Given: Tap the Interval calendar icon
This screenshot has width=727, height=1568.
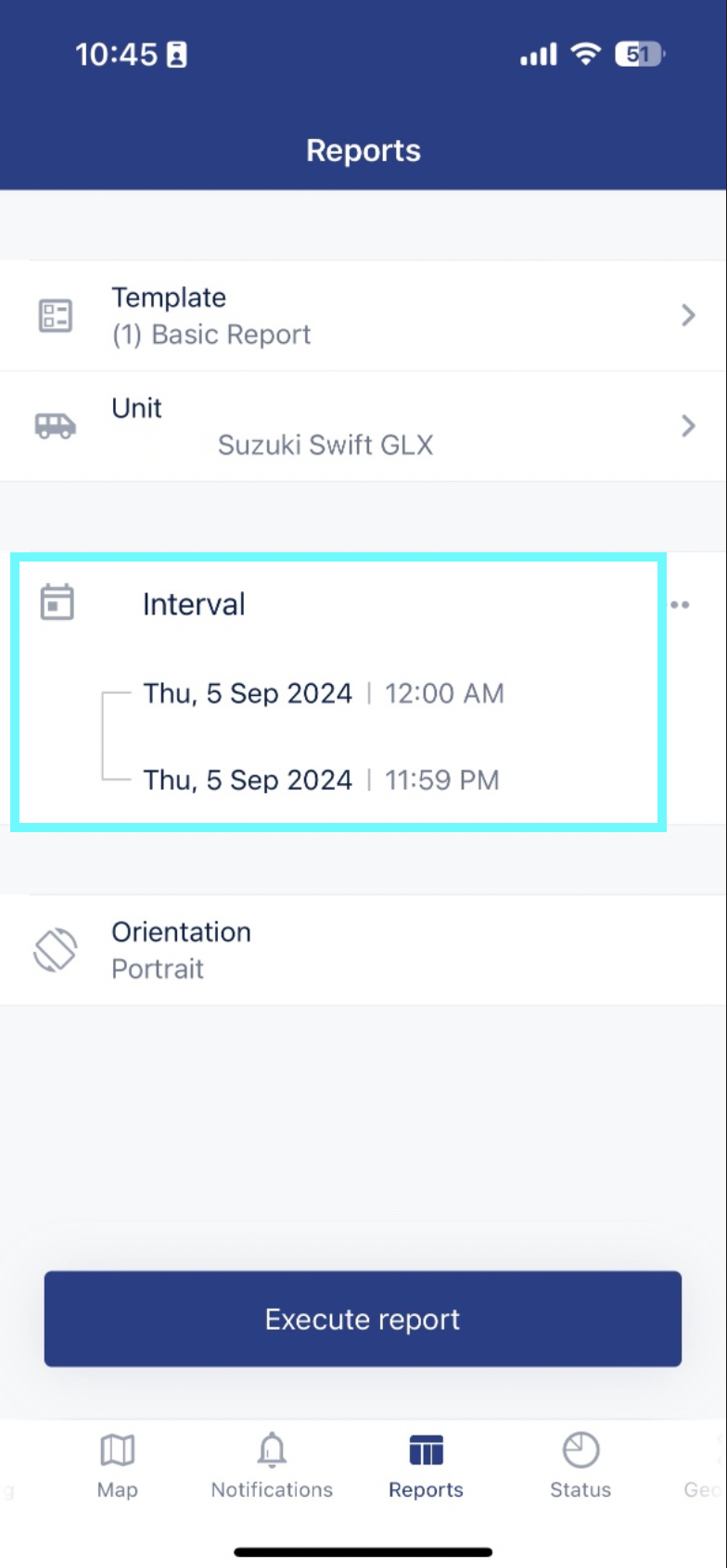Looking at the screenshot, I should click(x=57, y=602).
